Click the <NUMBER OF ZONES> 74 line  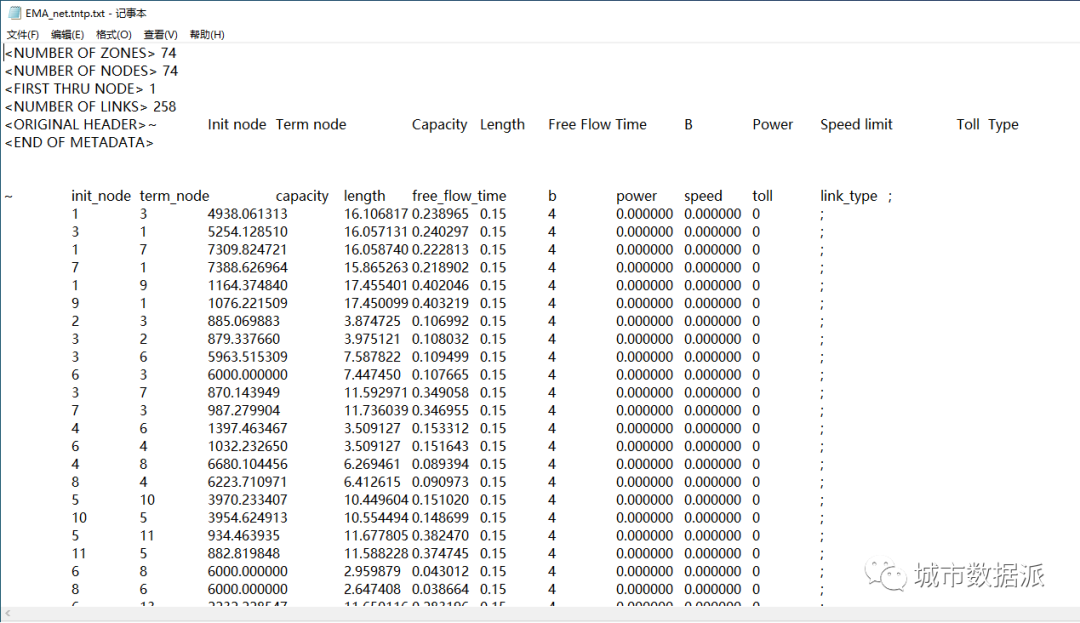90,53
